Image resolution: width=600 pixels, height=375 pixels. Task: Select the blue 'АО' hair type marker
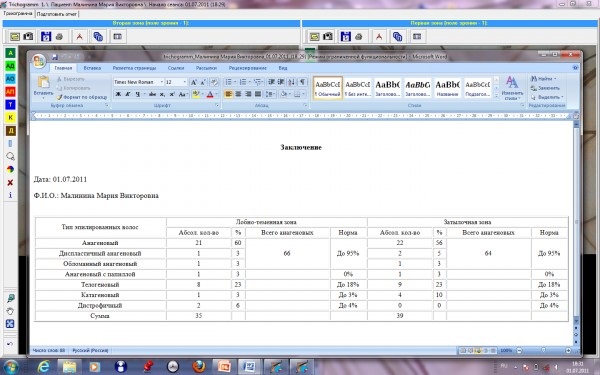coord(10,79)
